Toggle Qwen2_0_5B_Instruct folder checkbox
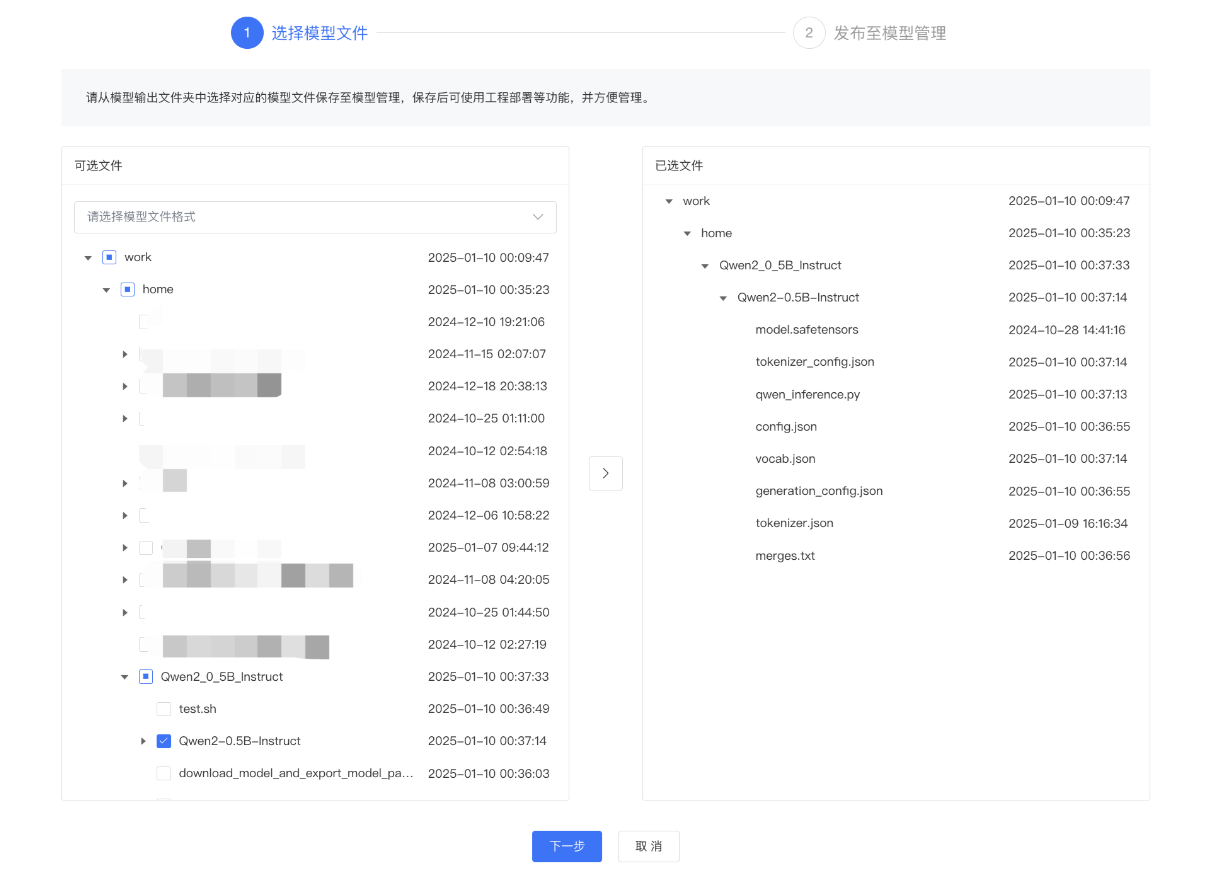 146,677
